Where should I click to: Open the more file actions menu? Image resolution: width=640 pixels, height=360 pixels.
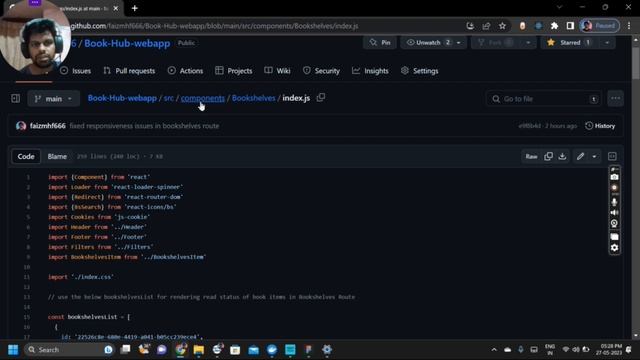point(616,98)
